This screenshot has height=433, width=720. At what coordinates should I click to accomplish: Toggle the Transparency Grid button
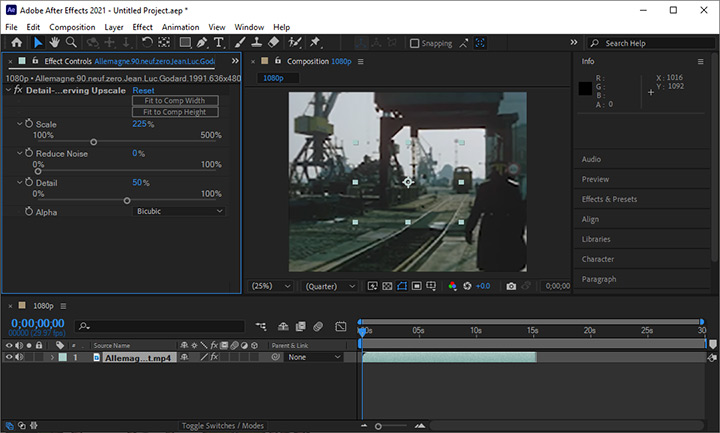pos(387,286)
